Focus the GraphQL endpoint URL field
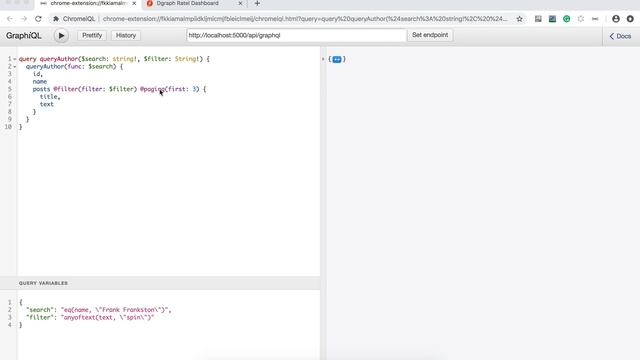This screenshot has width=640, height=360. tap(297, 36)
